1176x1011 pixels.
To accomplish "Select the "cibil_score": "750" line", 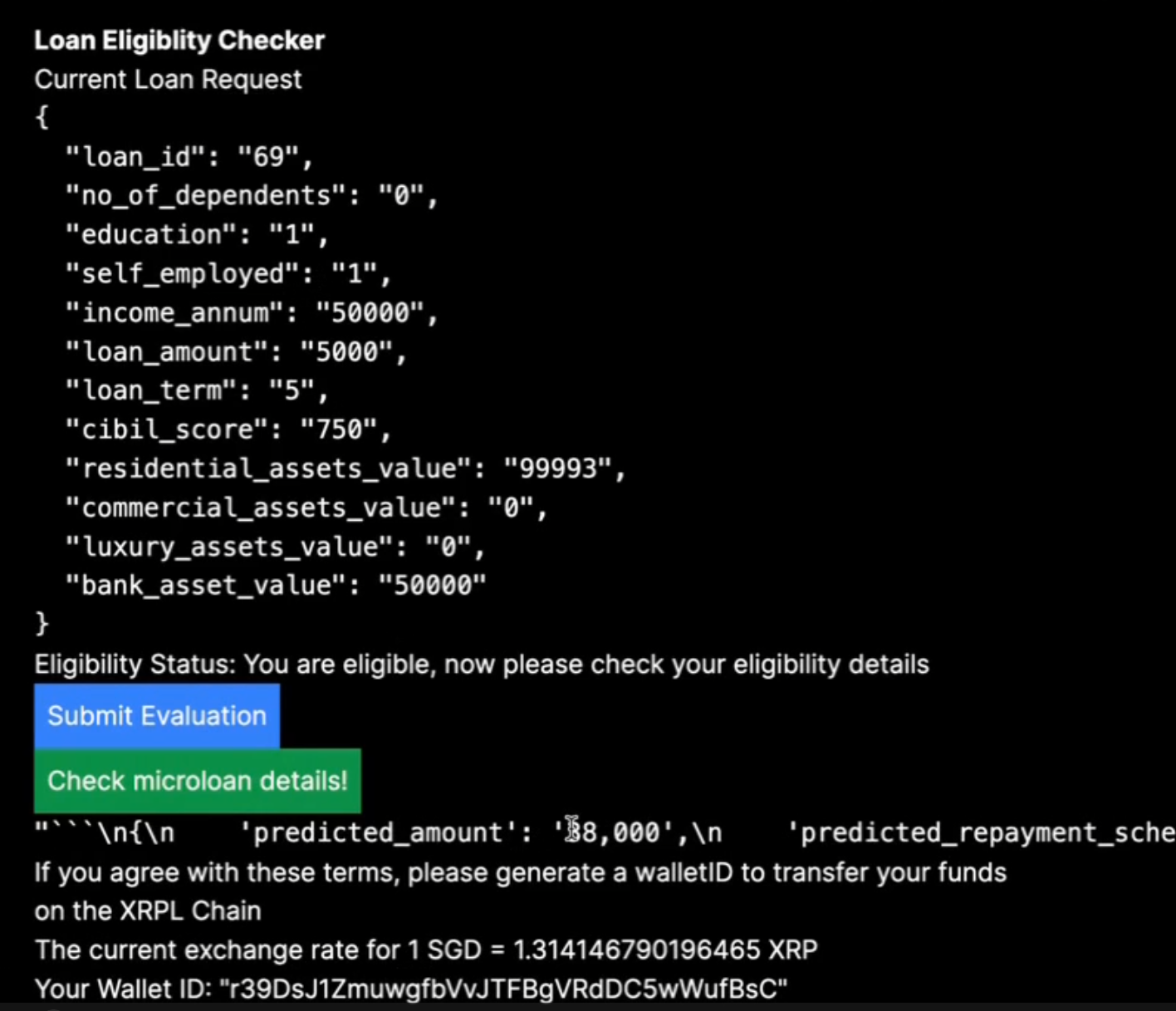I will (228, 430).
